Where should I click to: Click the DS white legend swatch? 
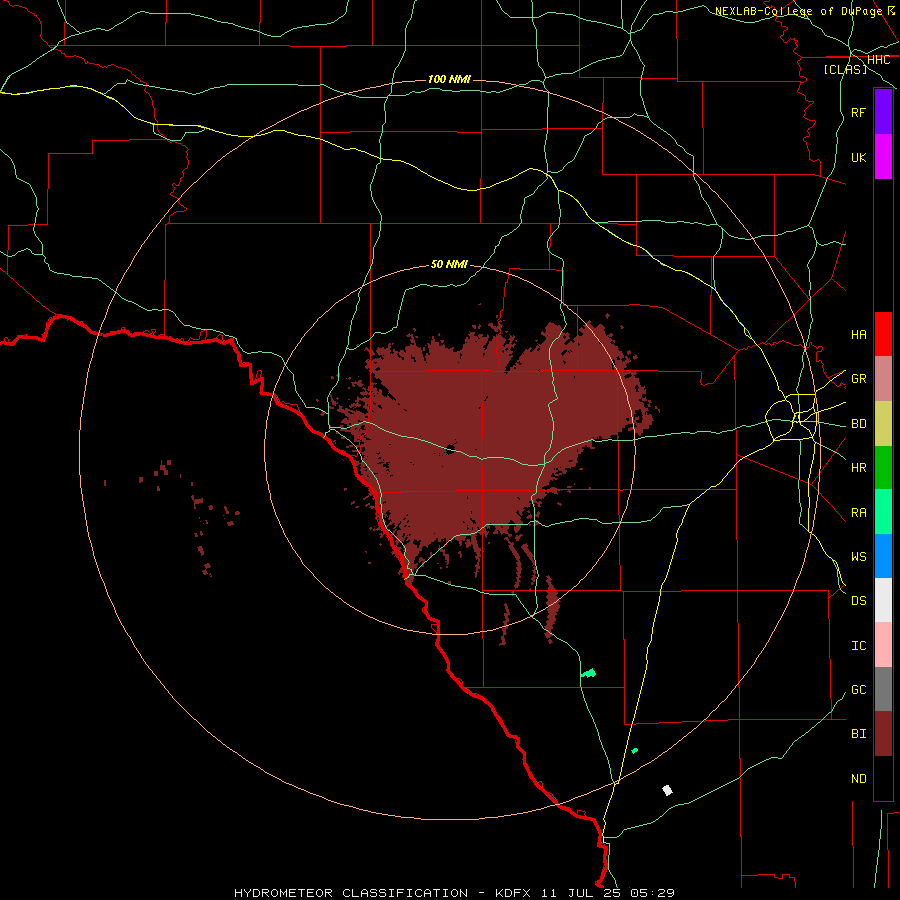[883, 600]
